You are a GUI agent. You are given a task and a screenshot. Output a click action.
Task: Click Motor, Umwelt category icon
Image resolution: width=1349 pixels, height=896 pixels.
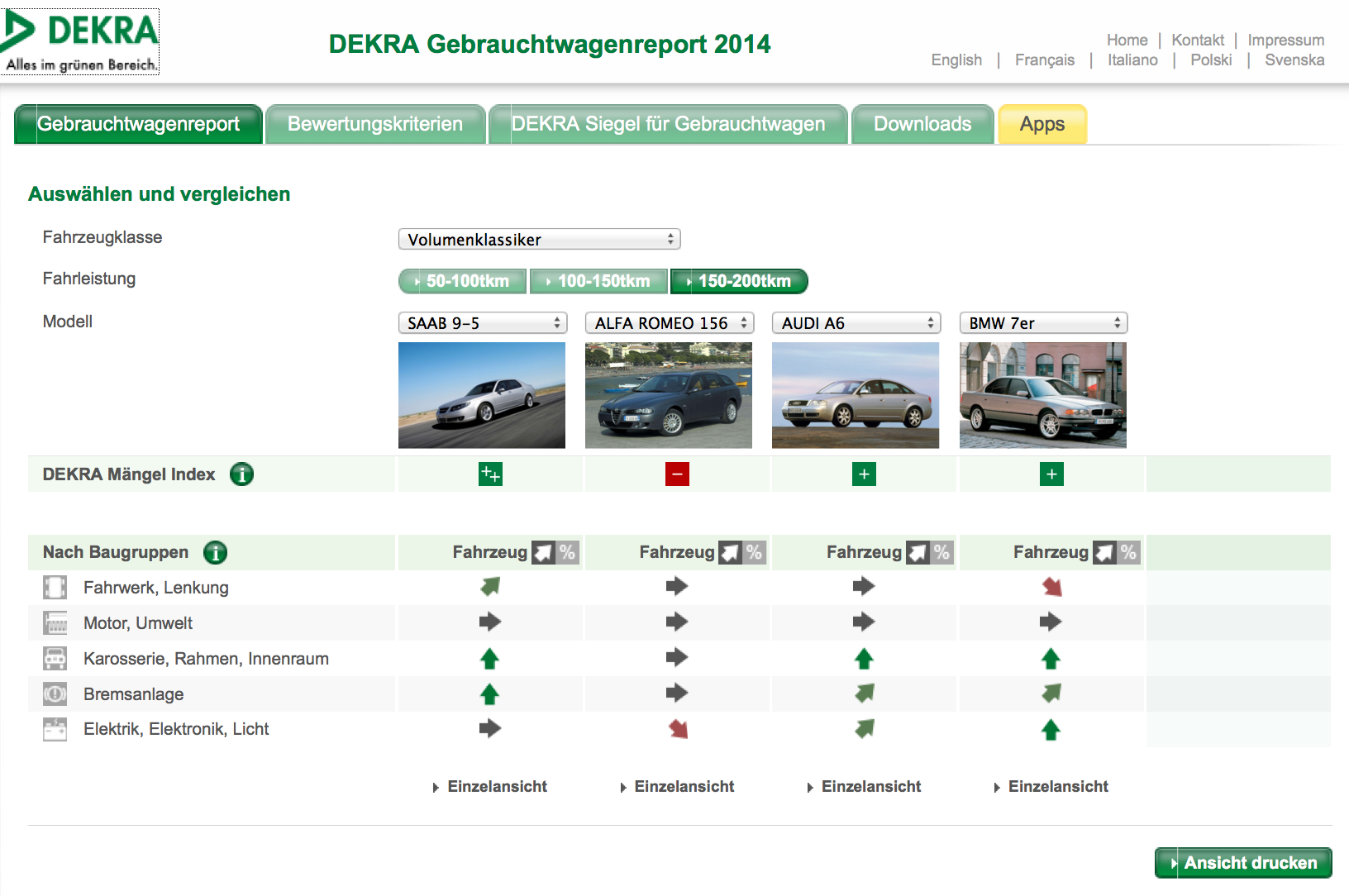point(55,623)
